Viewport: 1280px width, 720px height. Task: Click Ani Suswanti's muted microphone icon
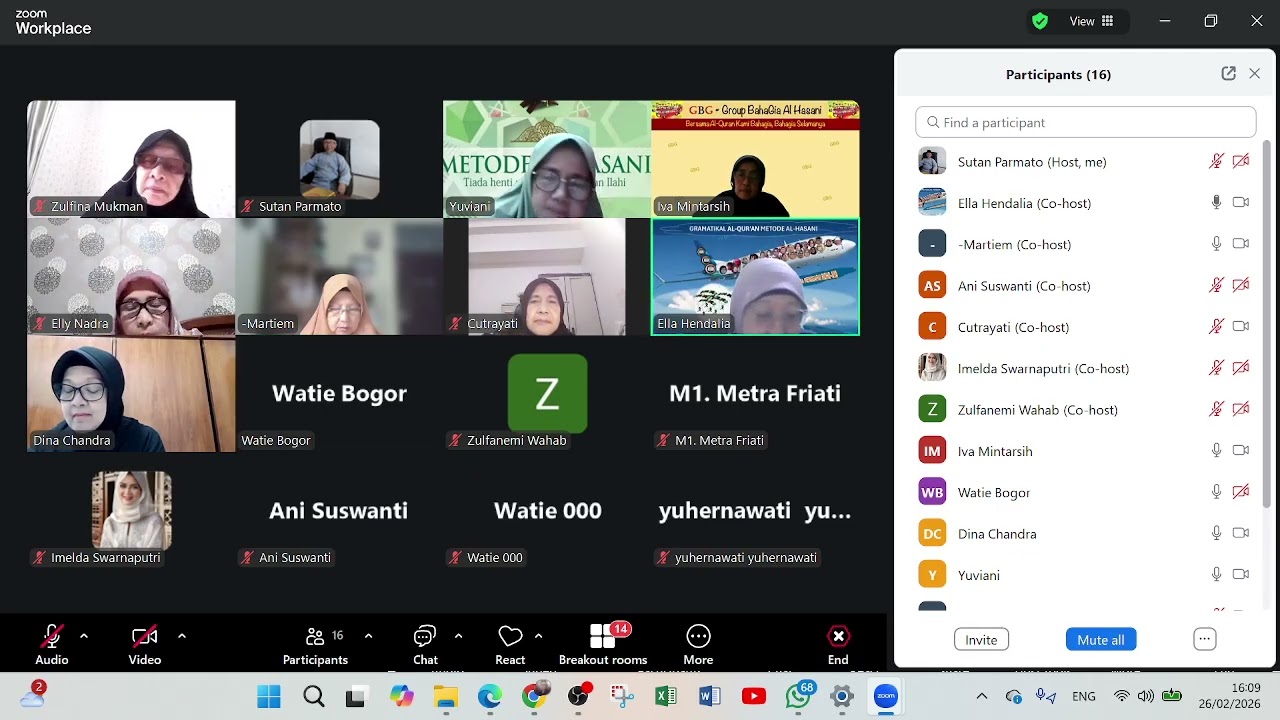[x=1216, y=285]
